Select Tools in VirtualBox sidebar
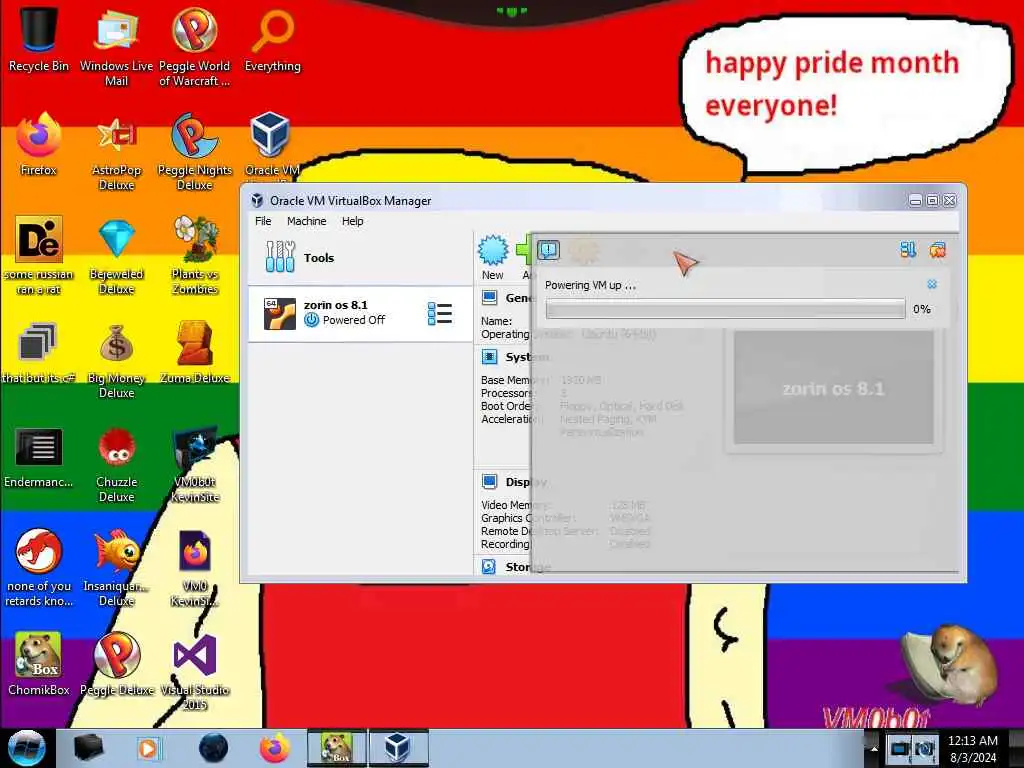1024x768 pixels. click(x=360, y=258)
